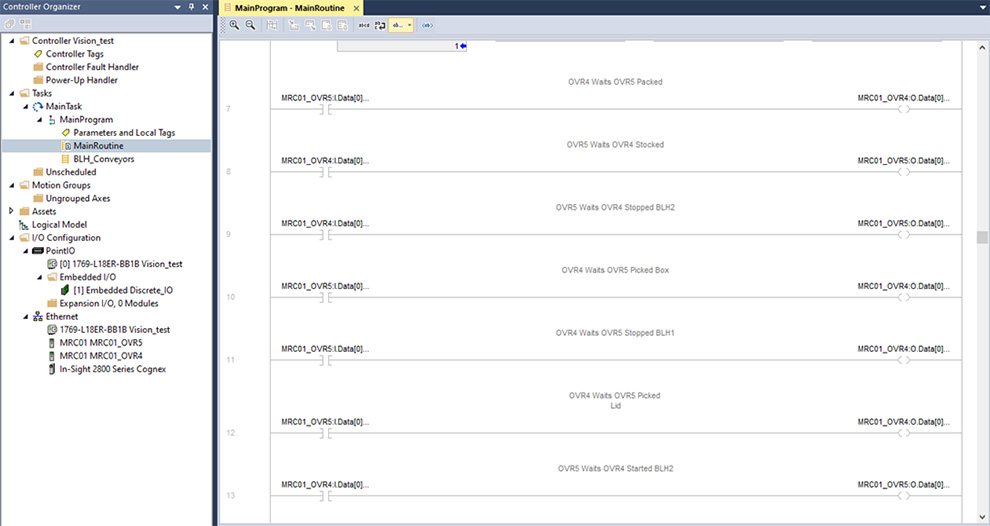Select Expansion I/O, 0 Modules
This screenshot has width=990, height=526.
pos(109,303)
